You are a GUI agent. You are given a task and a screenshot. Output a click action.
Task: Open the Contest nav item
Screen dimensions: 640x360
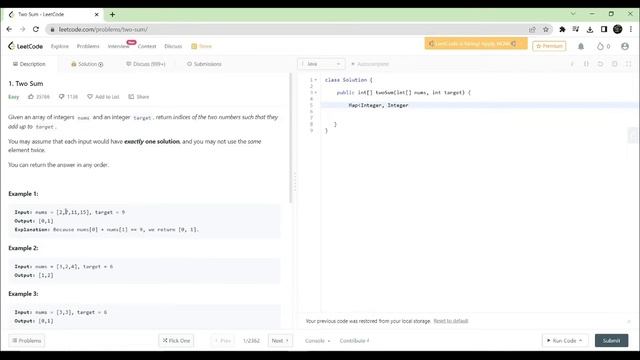tap(147, 47)
